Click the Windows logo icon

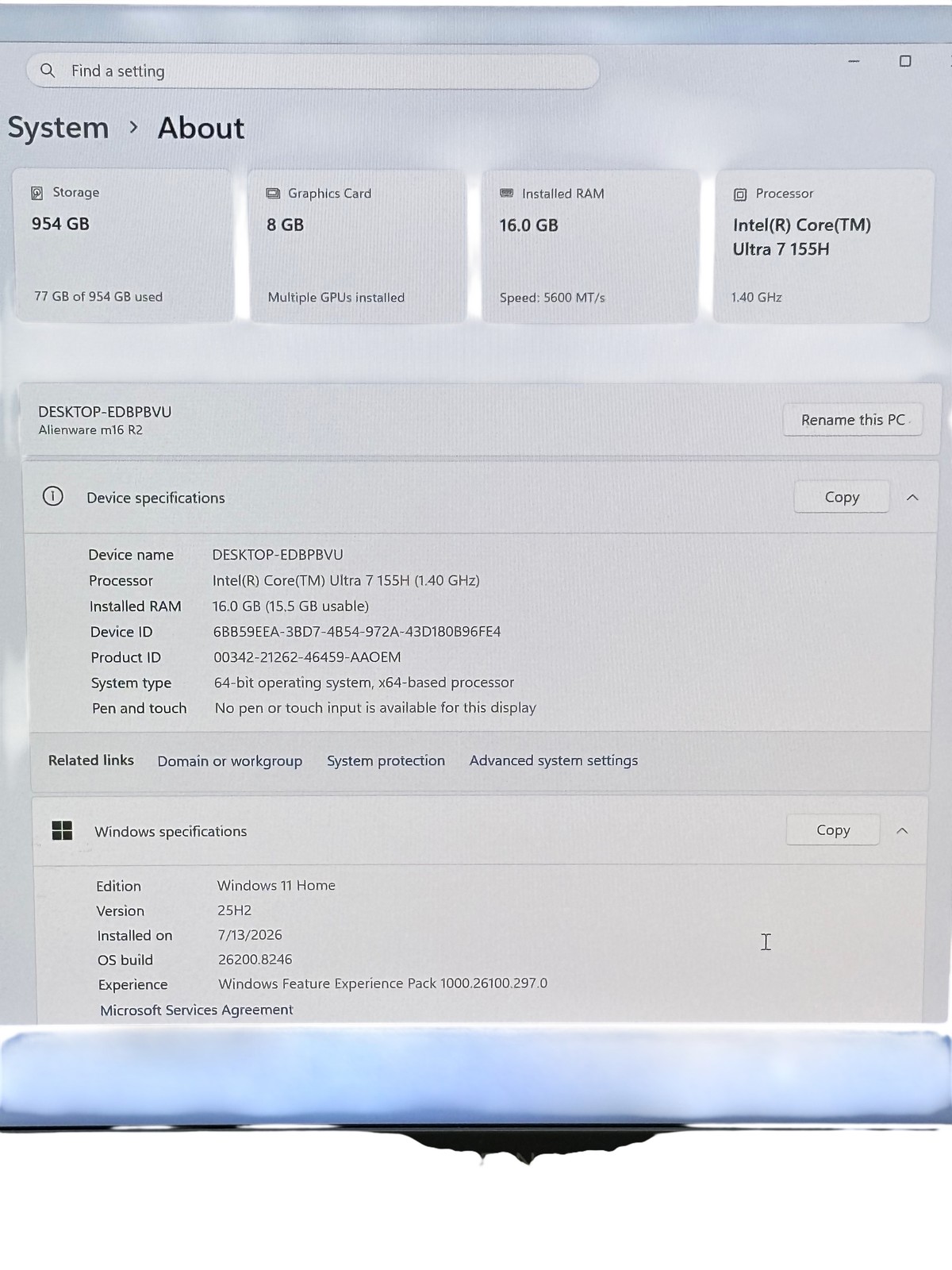point(62,830)
